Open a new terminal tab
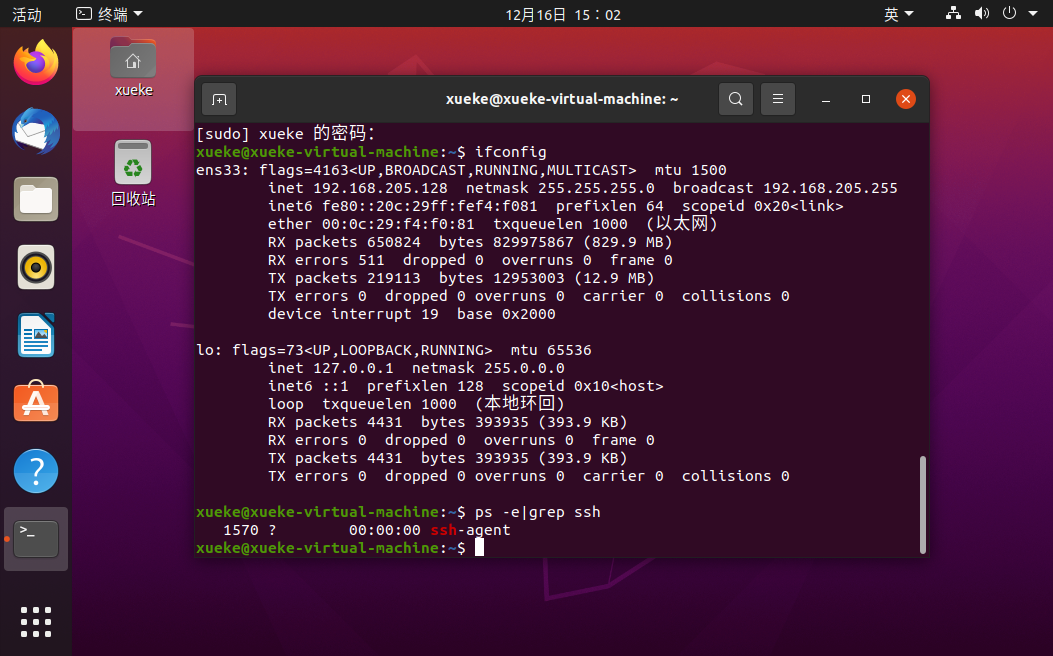 coord(218,98)
